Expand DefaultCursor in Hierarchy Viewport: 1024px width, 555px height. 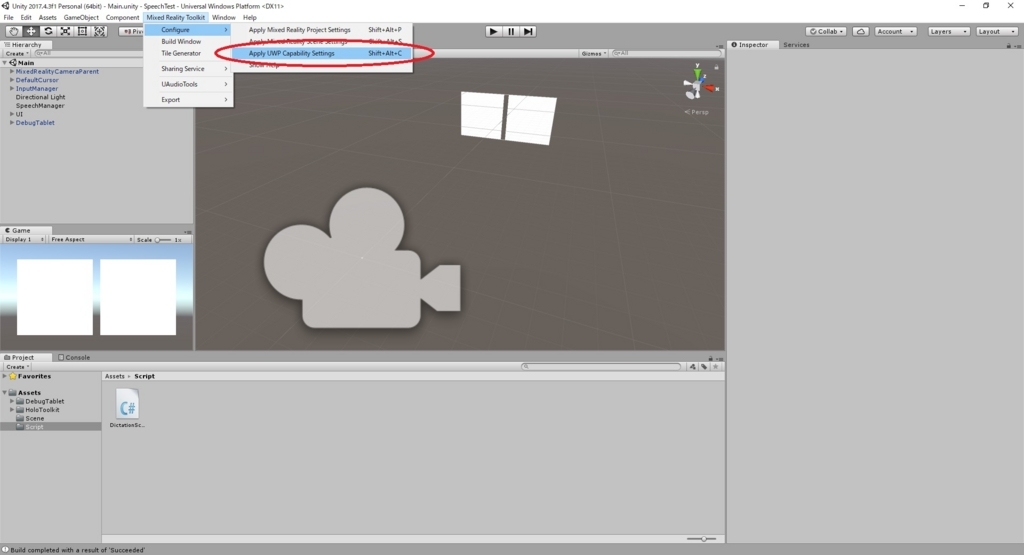[12, 80]
